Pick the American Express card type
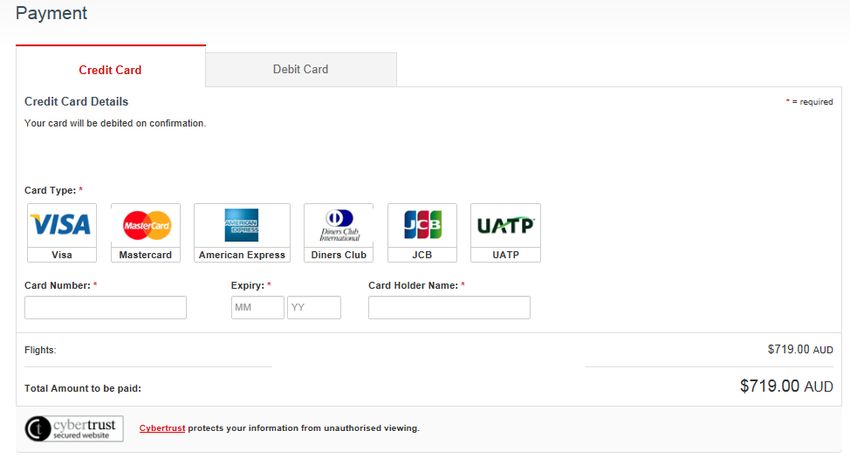The height and width of the screenshot is (458, 850). 242,233
